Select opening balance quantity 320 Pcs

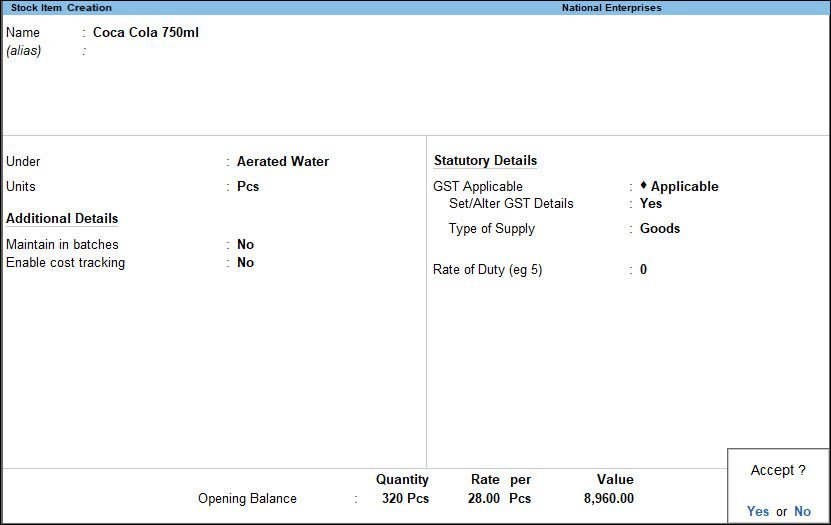point(405,498)
